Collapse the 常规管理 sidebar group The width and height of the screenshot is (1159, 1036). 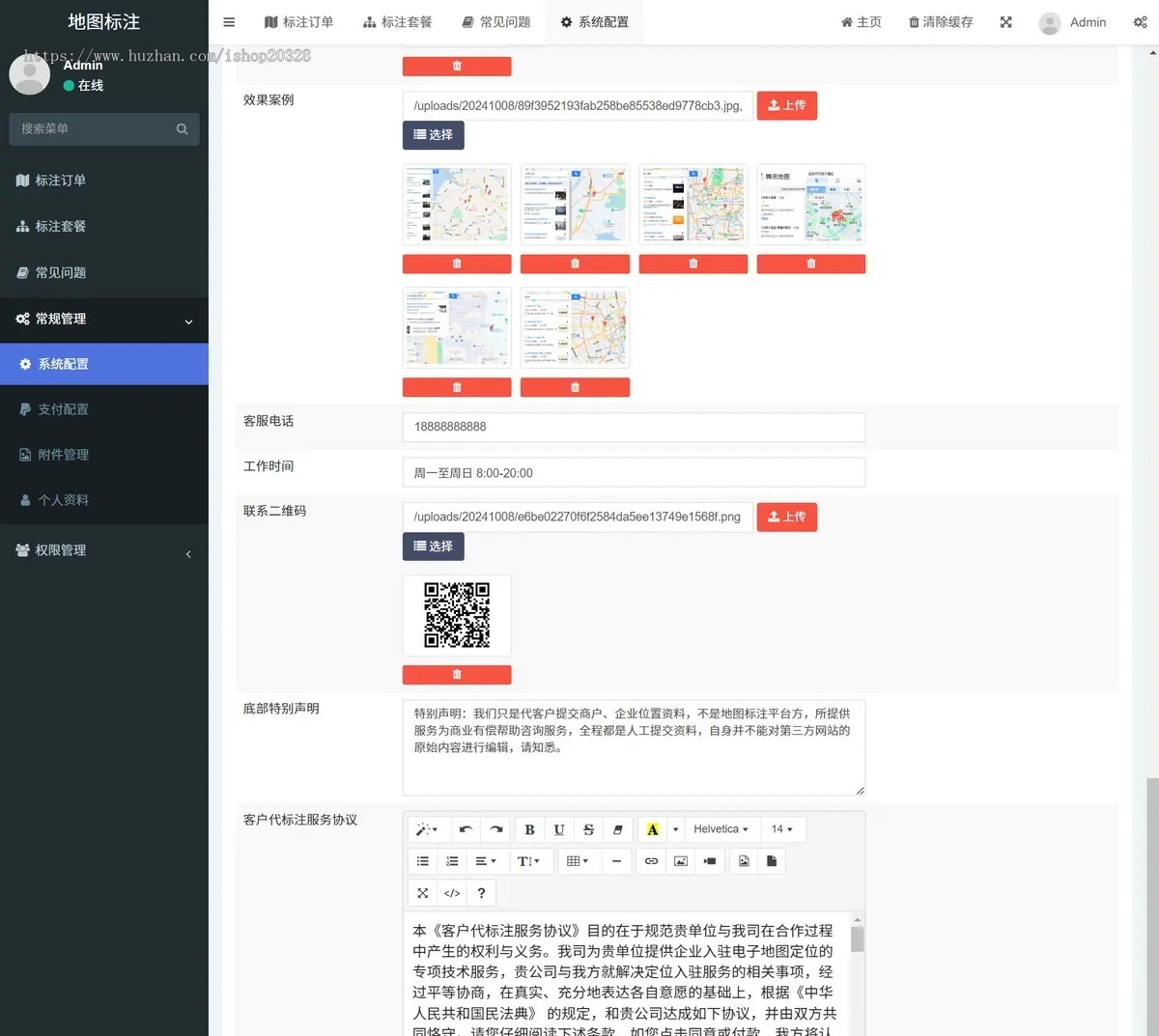[104, 320]
